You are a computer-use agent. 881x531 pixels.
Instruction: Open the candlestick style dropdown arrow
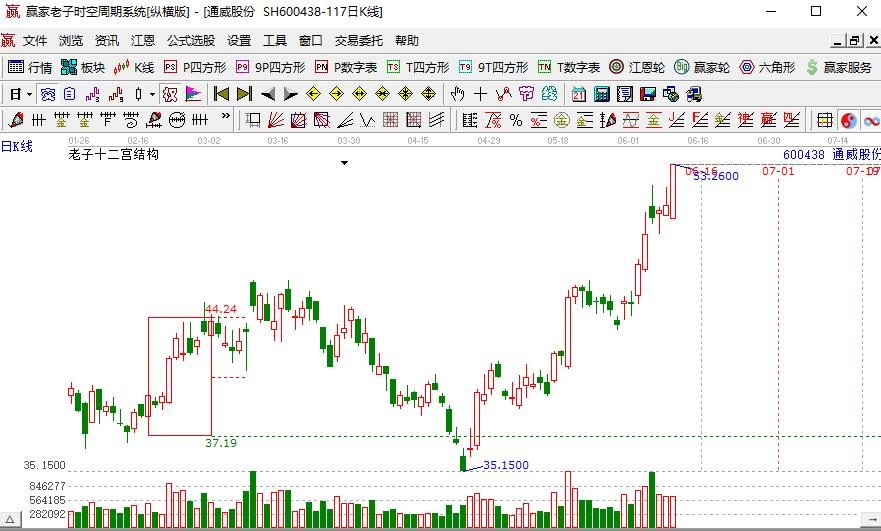point(152,94)
